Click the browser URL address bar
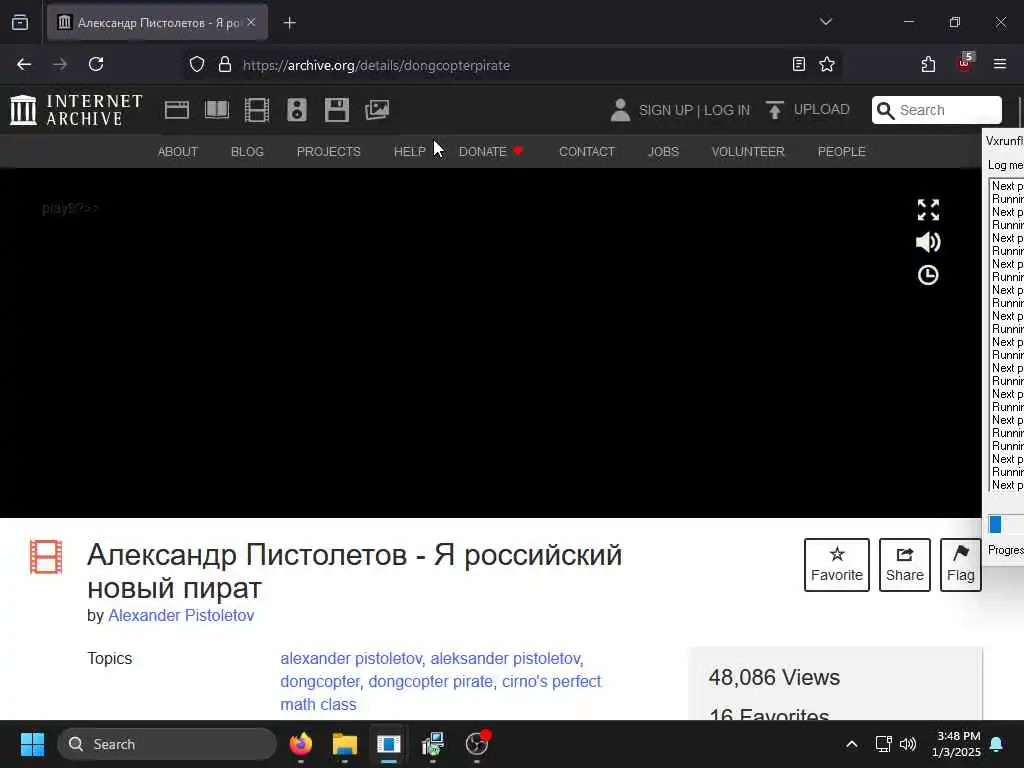 click(x=513, y=65)
